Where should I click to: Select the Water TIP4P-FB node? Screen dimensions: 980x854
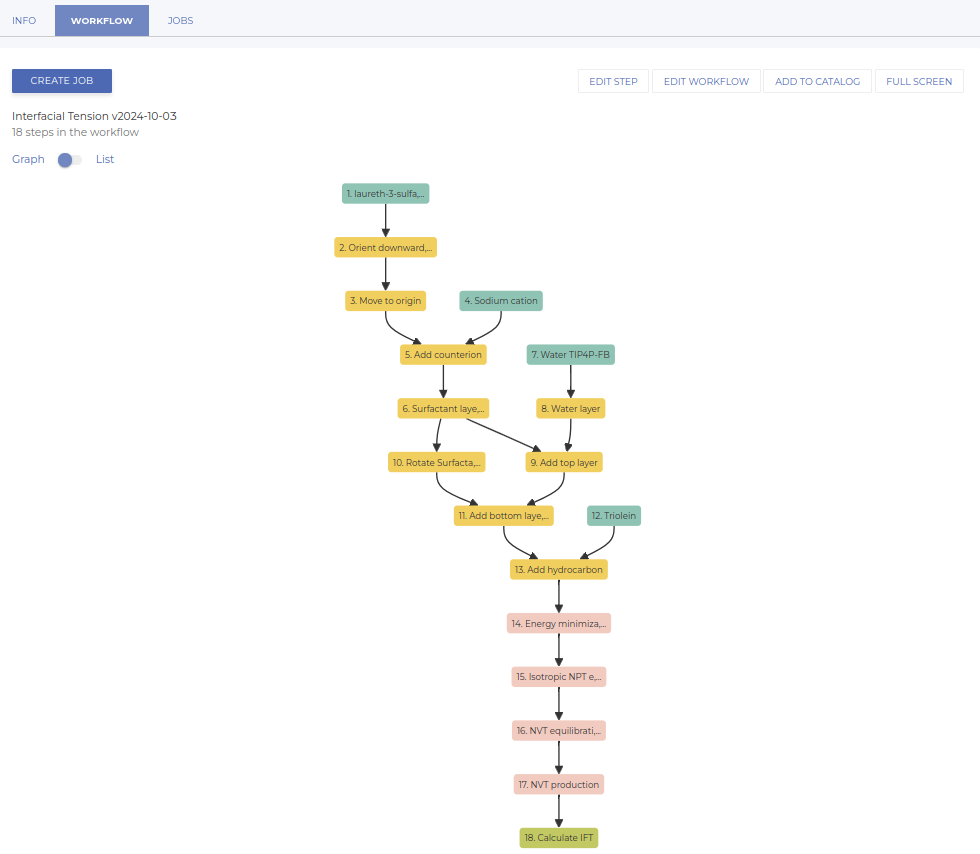(x=571, y=354)
